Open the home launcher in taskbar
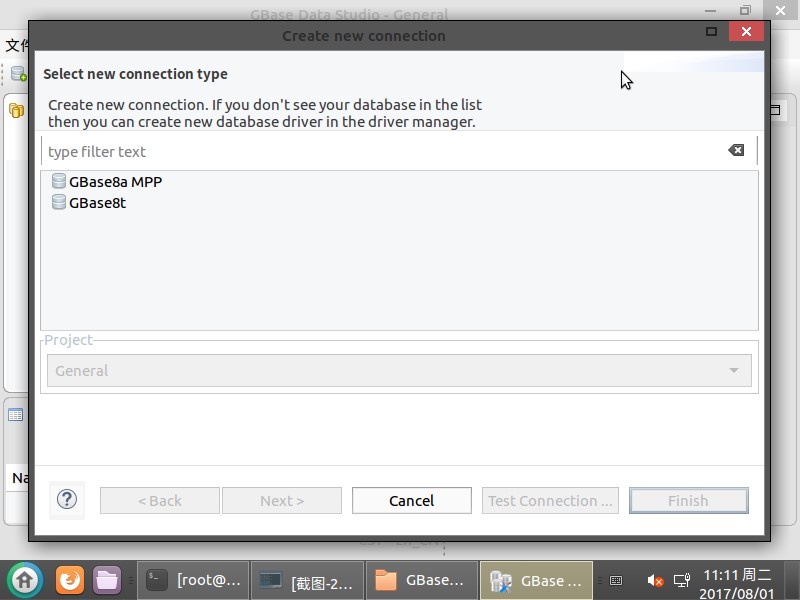This screenshot has height=600, width=800. click(24, 580)
